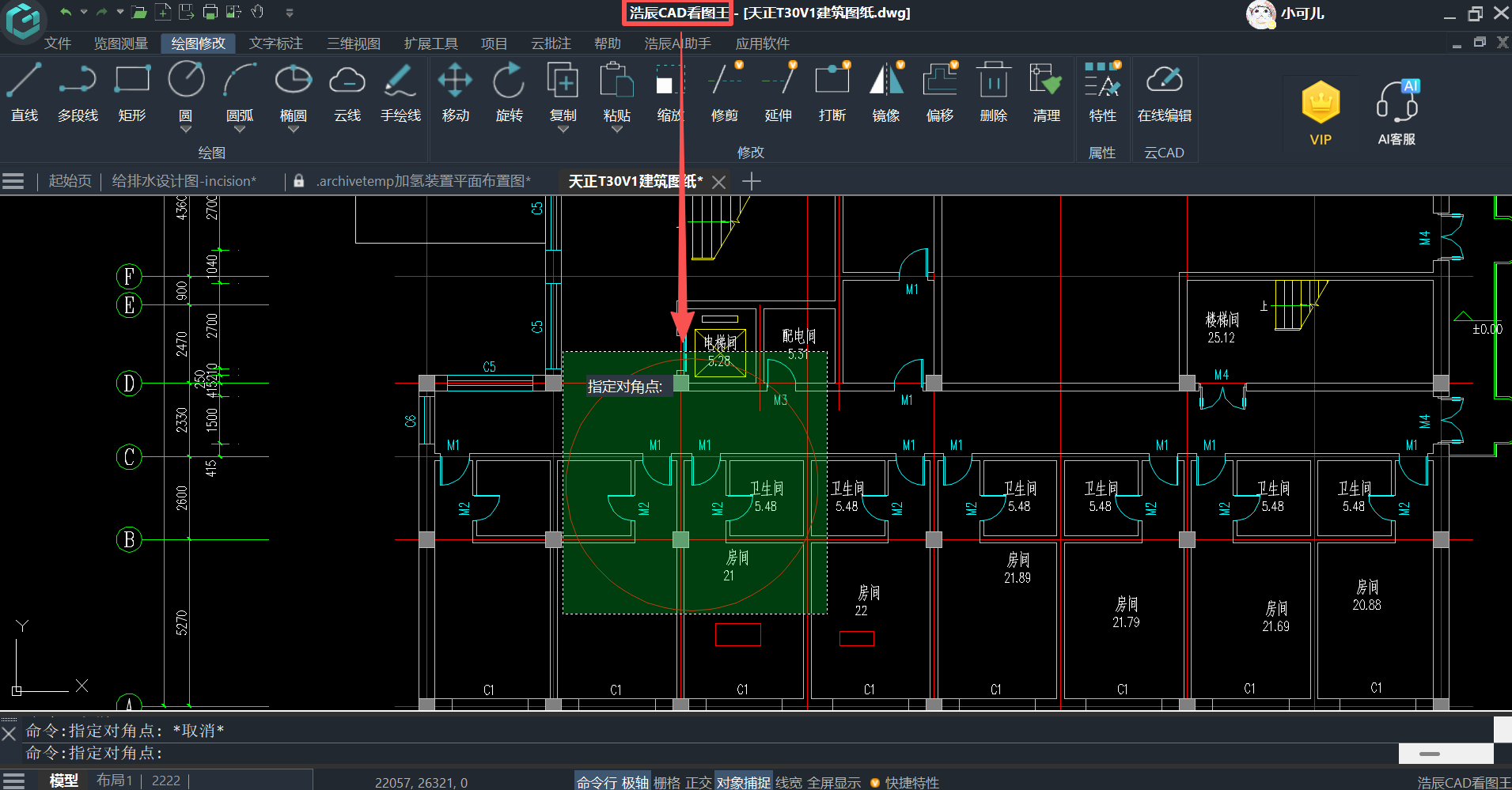The image size is (1512, 790).
Task: Click the undo arrow in title bar
Action: tap(66, 12)
